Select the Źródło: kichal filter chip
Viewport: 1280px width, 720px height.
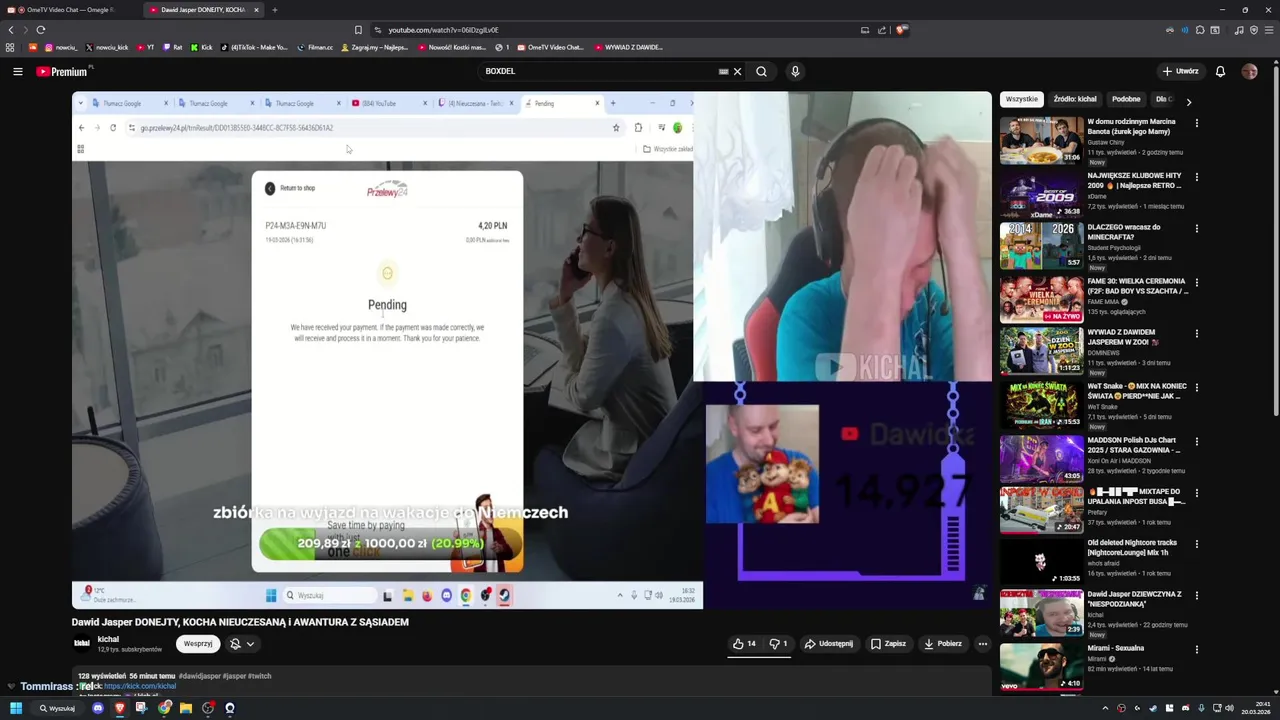1075,99
